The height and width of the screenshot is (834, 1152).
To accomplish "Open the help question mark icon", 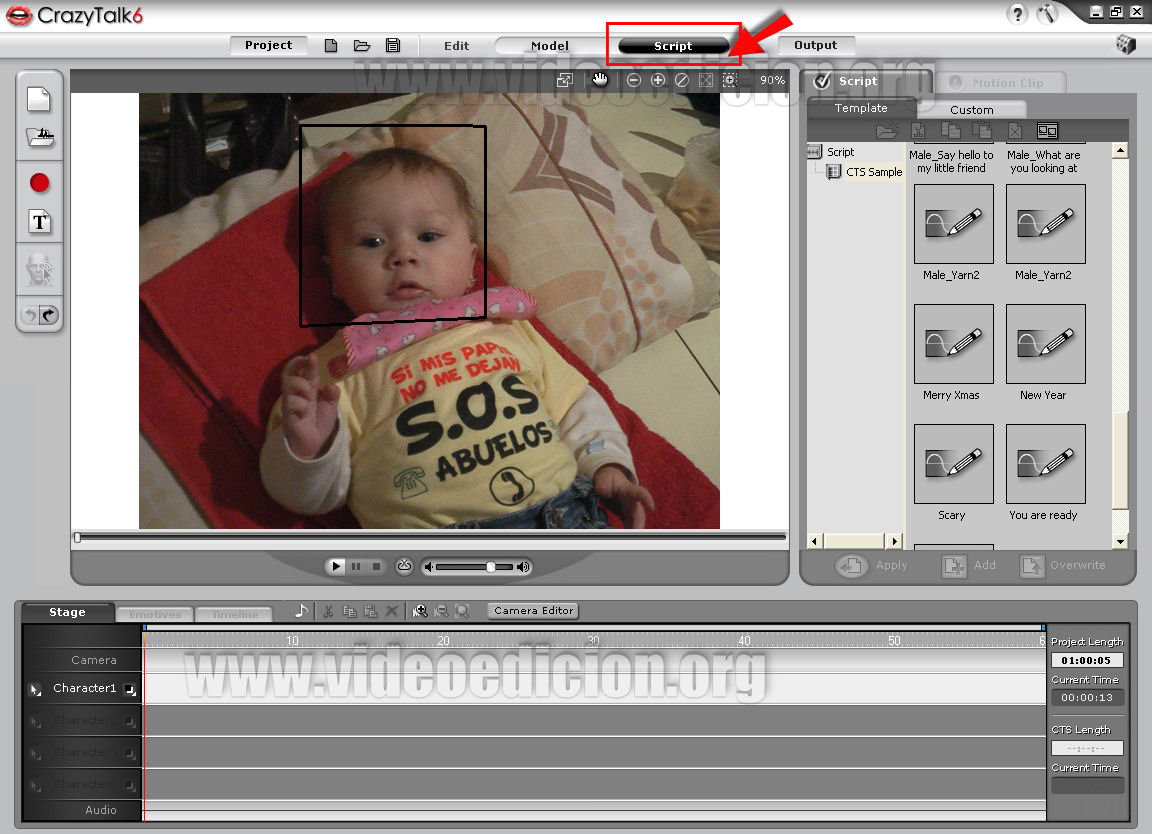I will click(x=1018, y=14).
